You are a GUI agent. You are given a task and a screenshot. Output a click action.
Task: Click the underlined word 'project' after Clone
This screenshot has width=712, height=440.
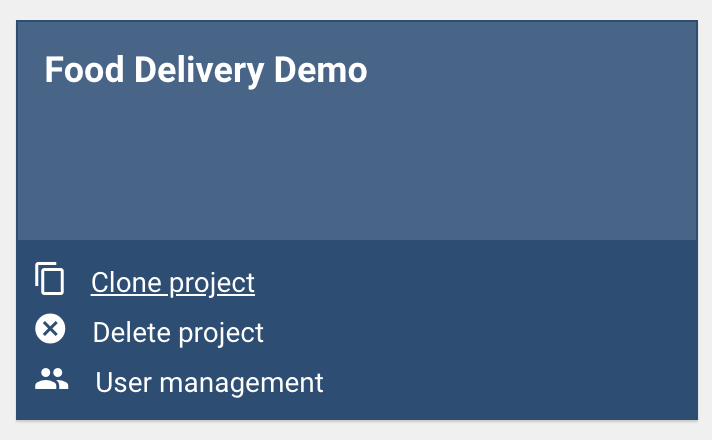click(x=212, y=283)
